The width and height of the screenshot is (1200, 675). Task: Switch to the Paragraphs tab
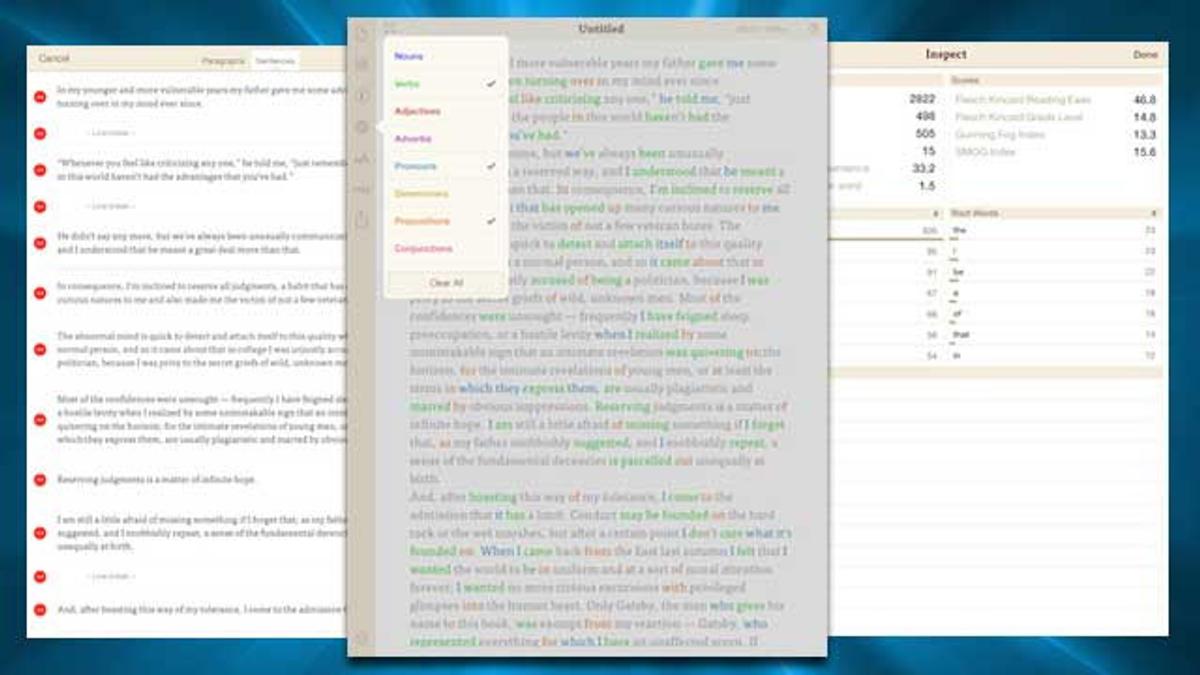[x=223, y=61]
